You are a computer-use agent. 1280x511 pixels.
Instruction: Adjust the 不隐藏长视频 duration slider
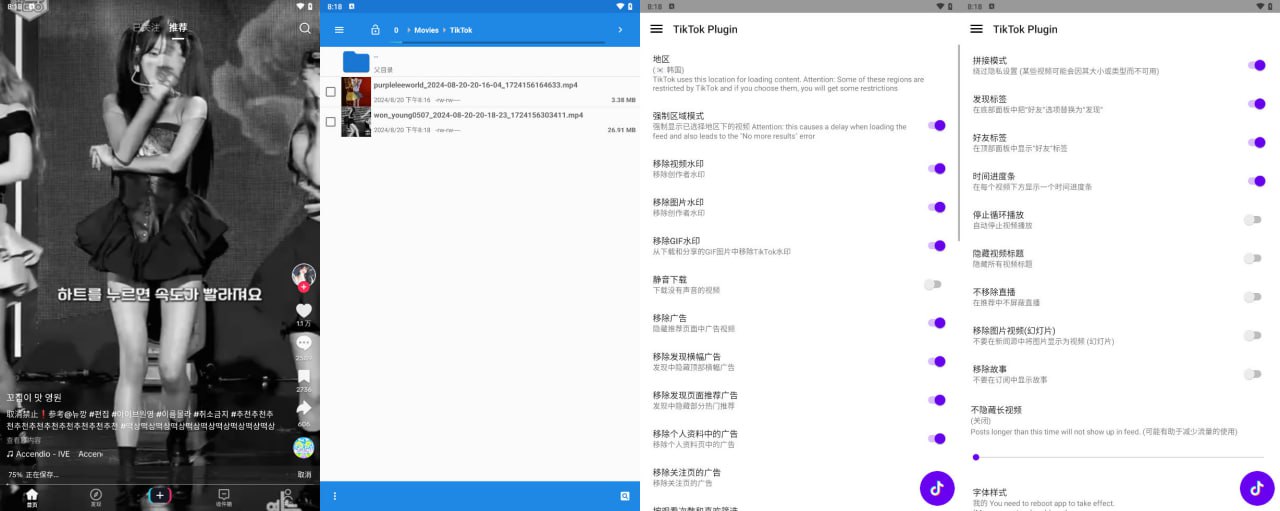point(976,457)
